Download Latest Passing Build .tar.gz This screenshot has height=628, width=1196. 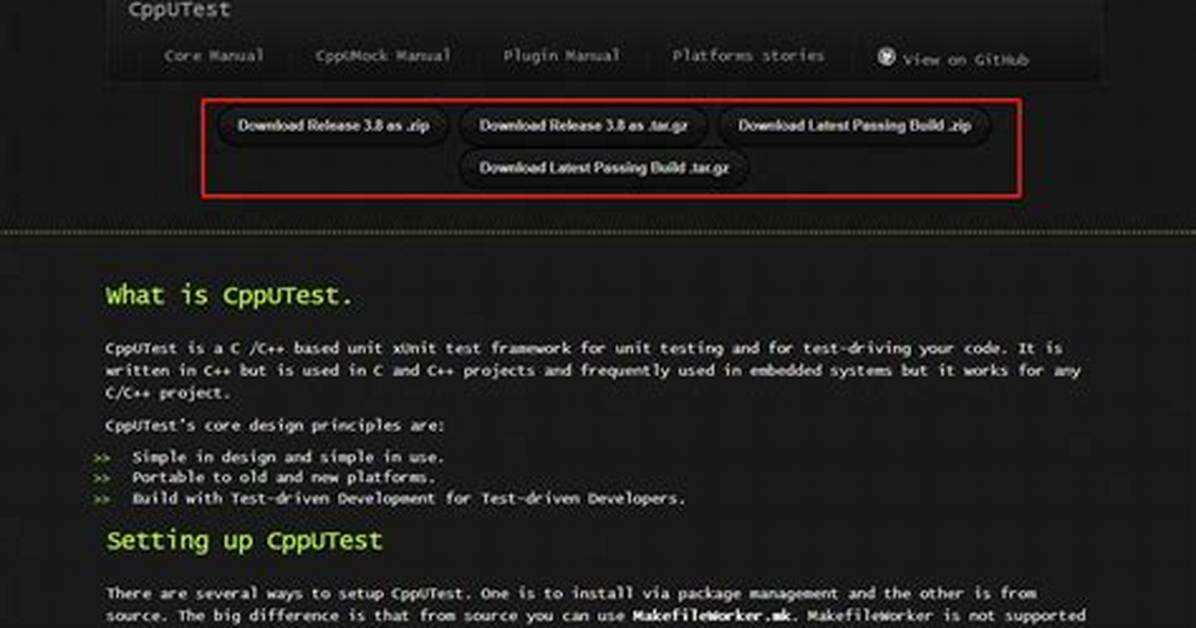pyautogui.click(x=604, y=168)
